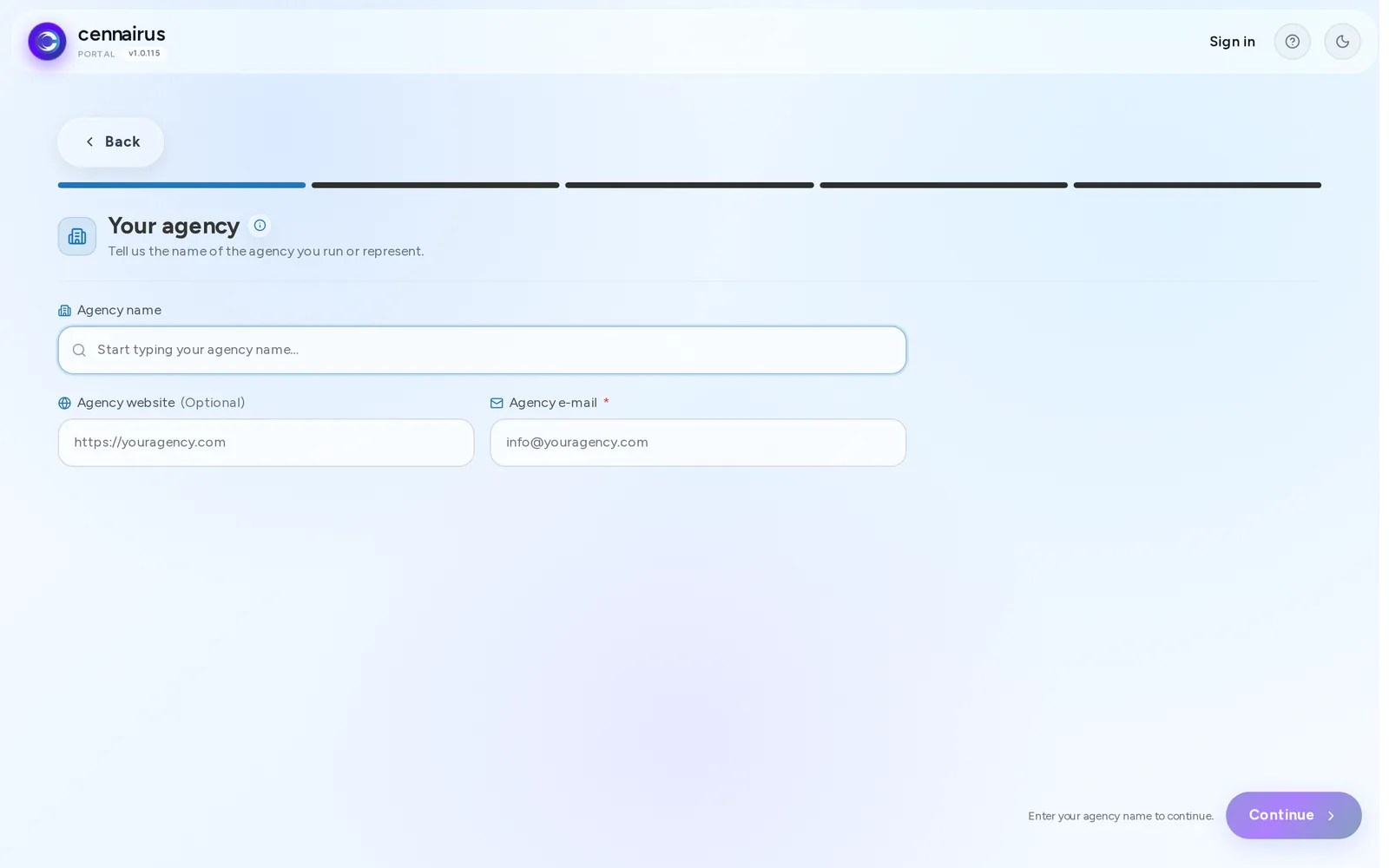This screenshot has height=868, width=1389.
Task: Click the 'Your agency' heading
Action: pyautogui.click(x=174, y=227)
